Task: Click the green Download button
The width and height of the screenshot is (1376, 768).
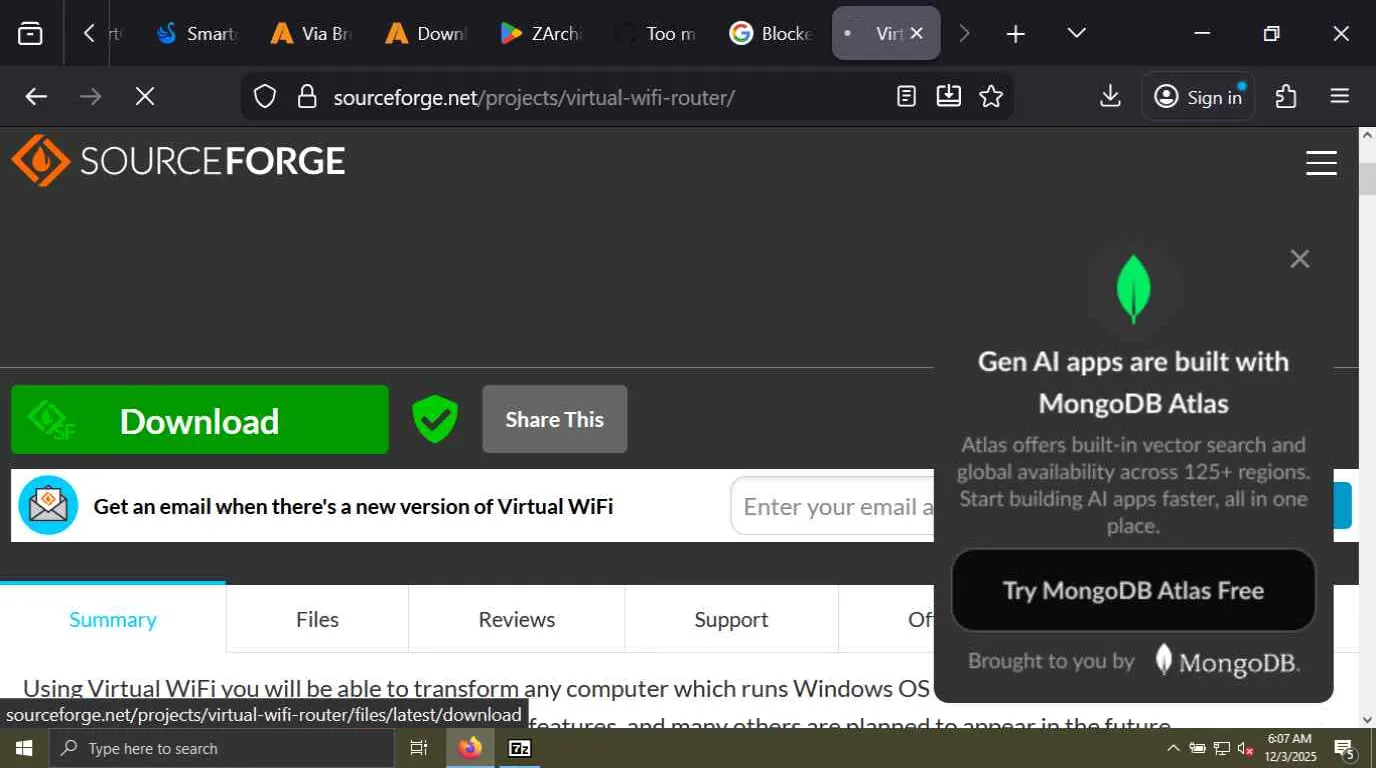Action: [x=200, y=420]
